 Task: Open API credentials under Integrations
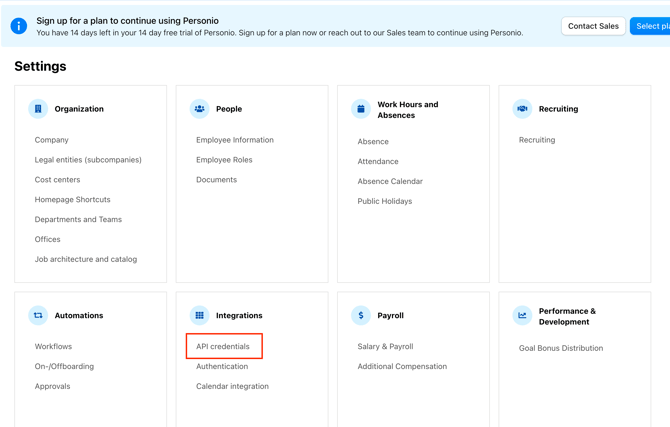tap(223, 346)
